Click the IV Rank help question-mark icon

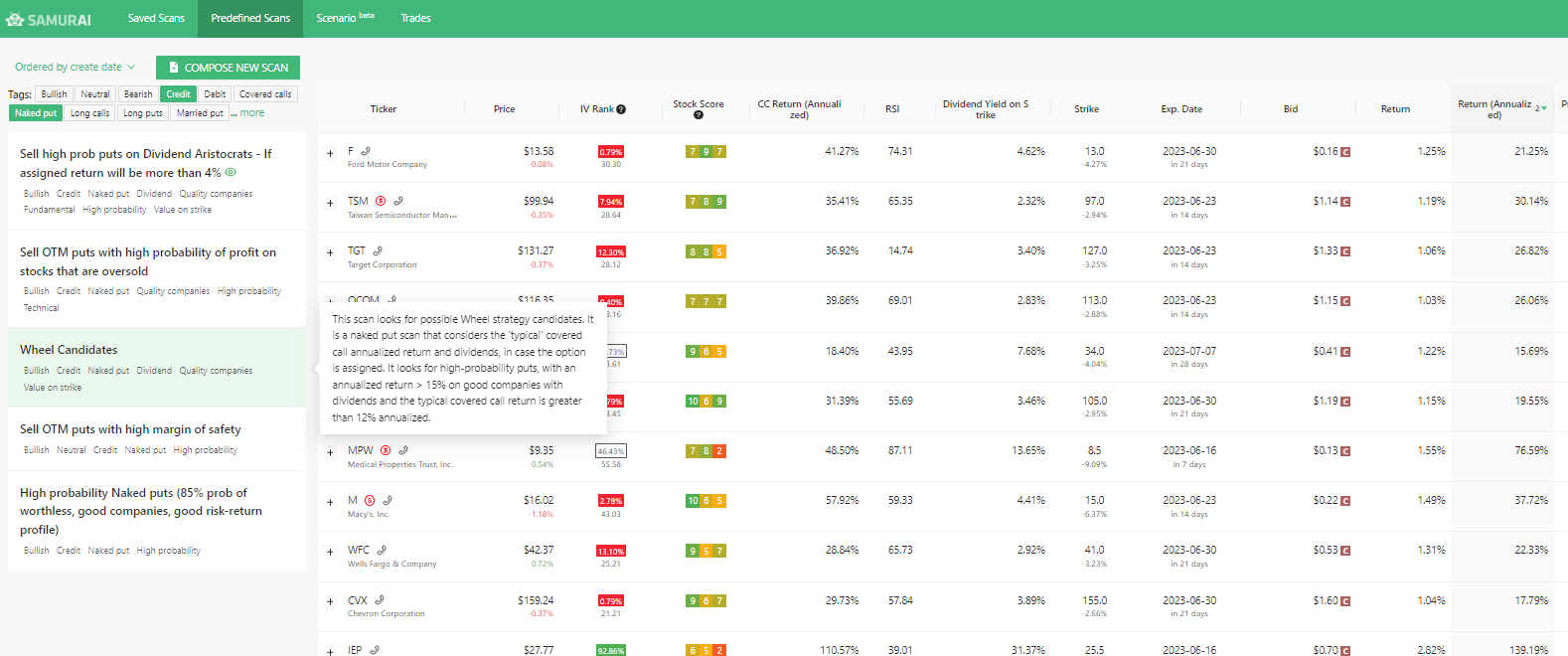click(x=621, y=109)
